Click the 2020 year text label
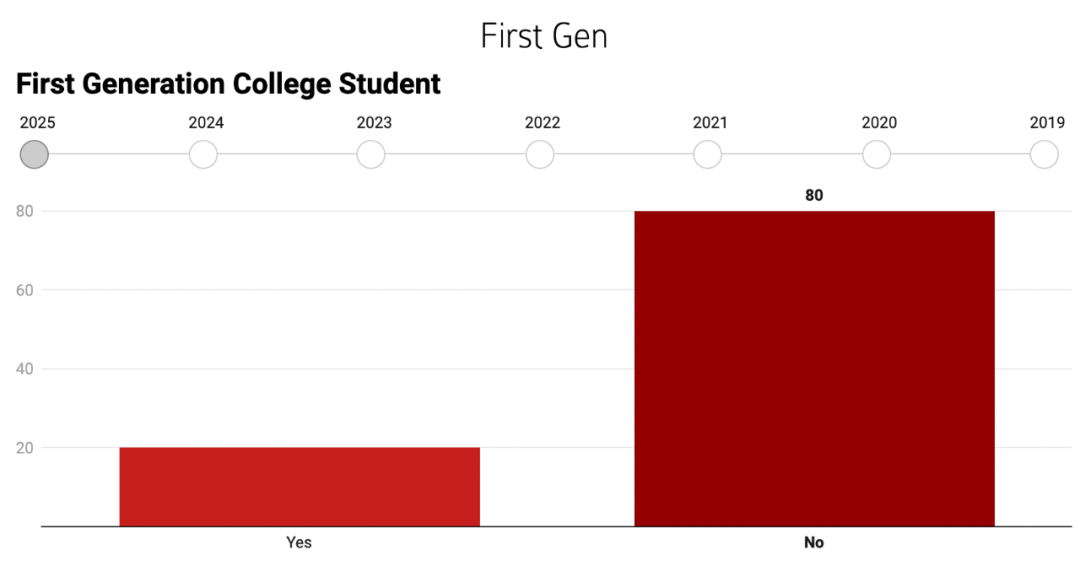This screenshot has height=561, width=1080. click(879, 123)
